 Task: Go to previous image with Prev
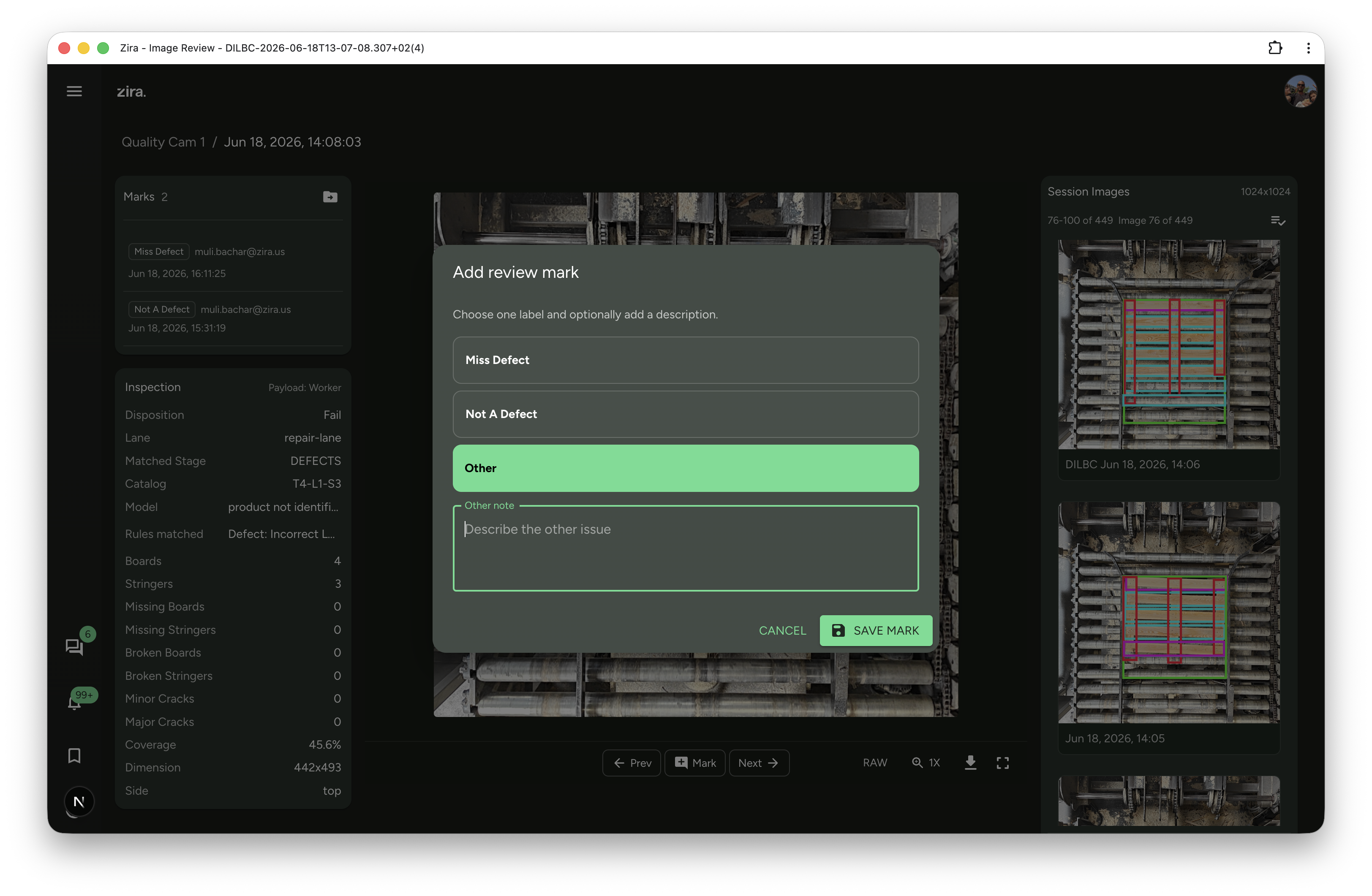tap(632, 763)
